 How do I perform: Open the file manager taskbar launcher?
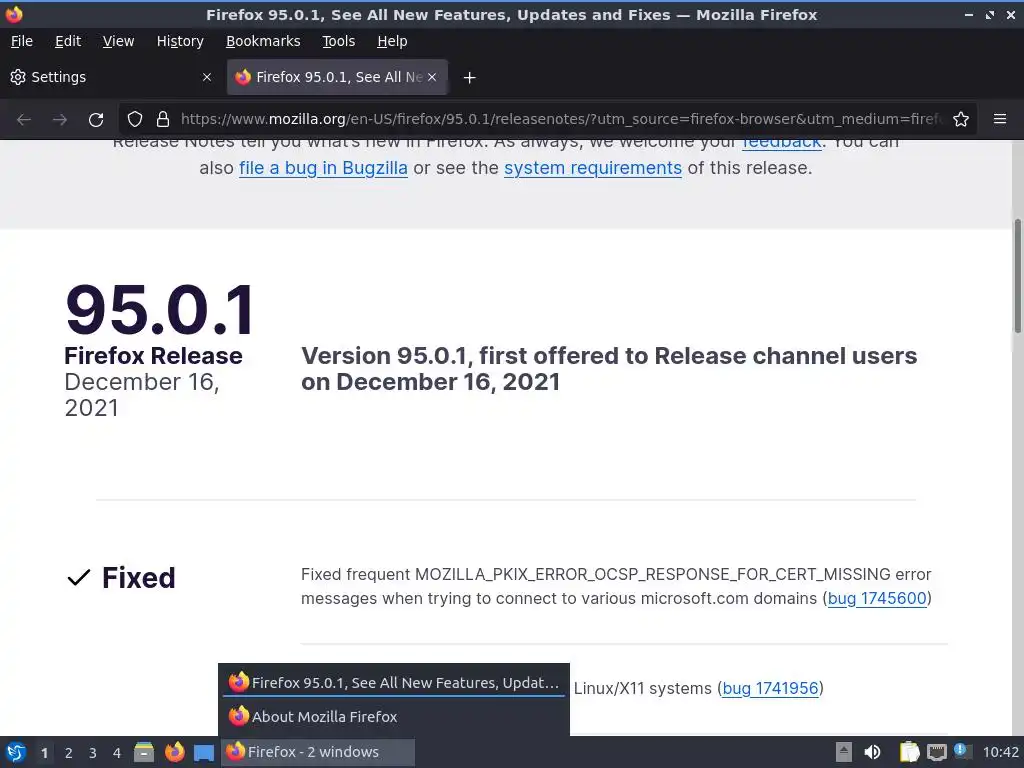point(144,752)
